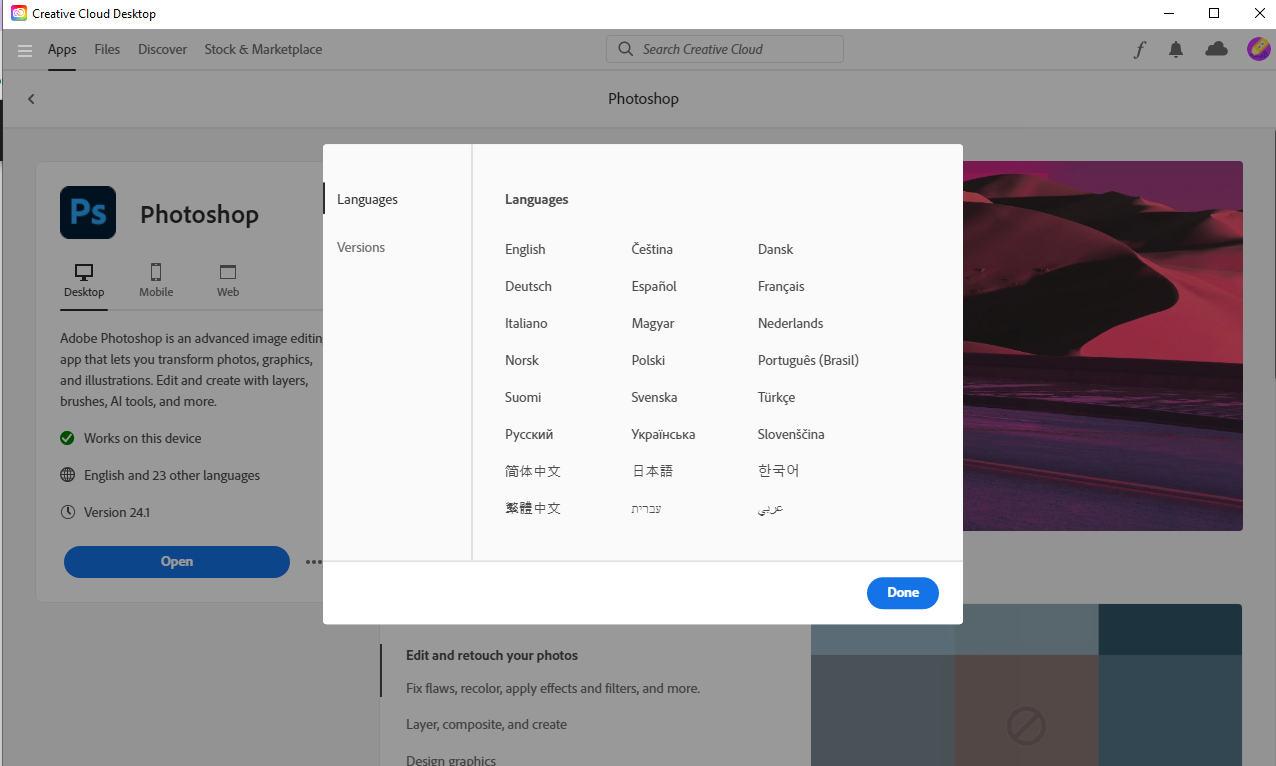Click the Slovenščina language entry
Viewport: 1276px width, 766px height.
tap(791, 434)
